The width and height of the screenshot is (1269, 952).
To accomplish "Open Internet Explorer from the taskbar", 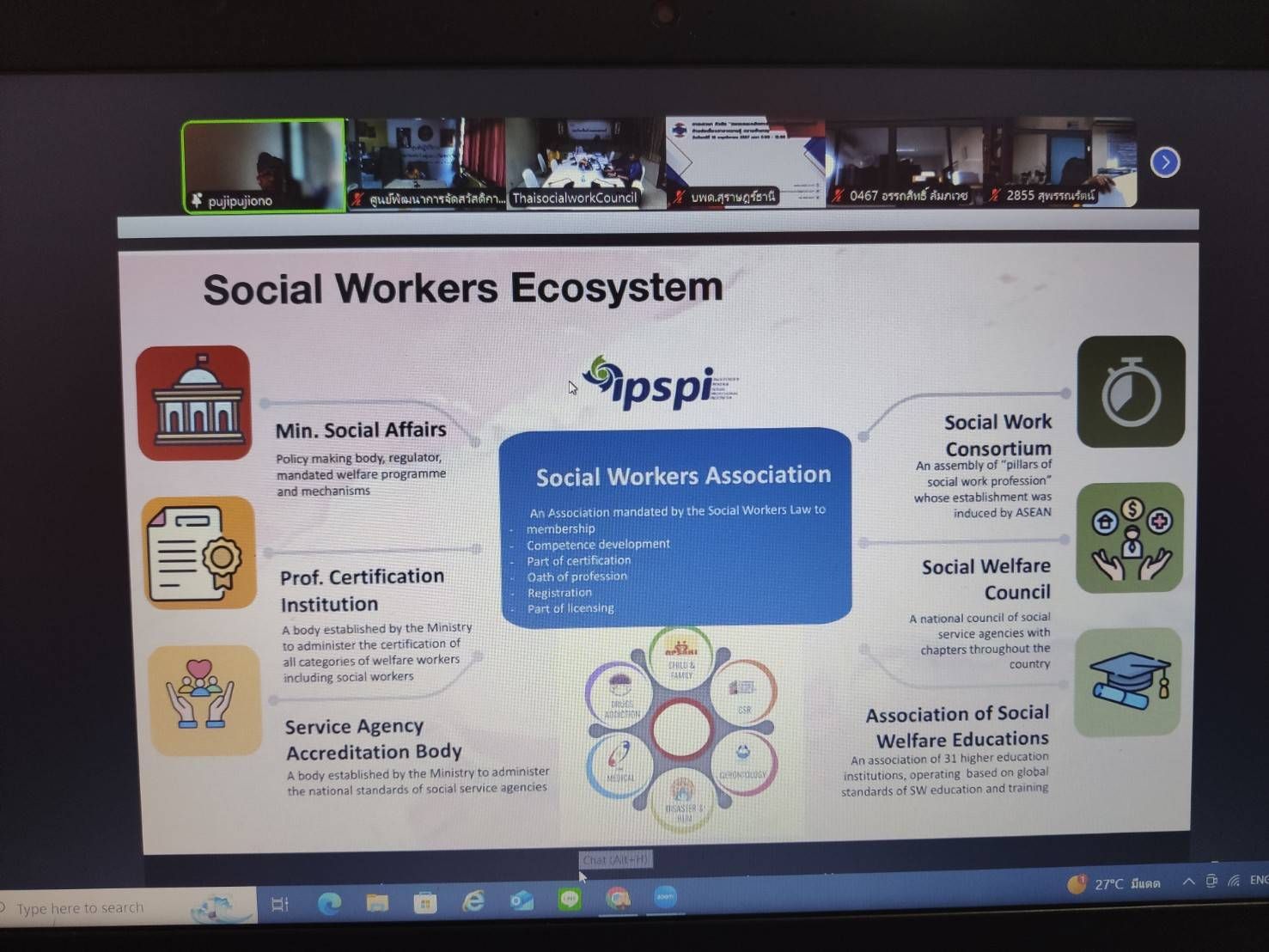I will [473, 901].
